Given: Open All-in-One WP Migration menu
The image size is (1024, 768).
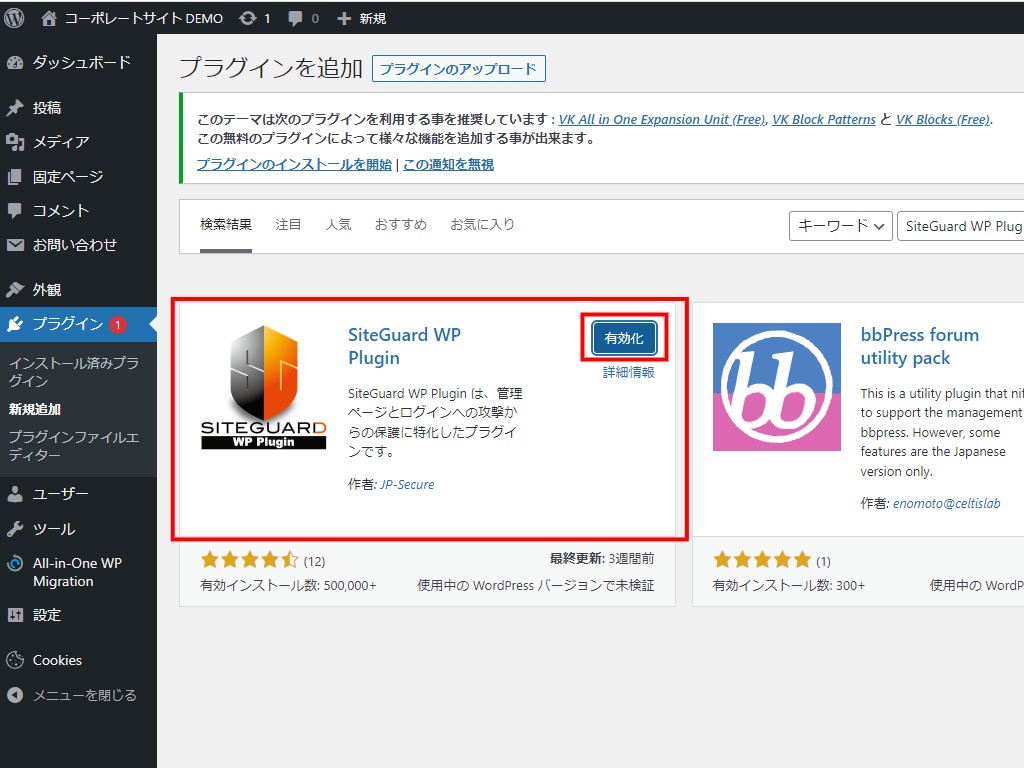Looking at the screenshot, I should pyautogui.click(x=76, y=572).
